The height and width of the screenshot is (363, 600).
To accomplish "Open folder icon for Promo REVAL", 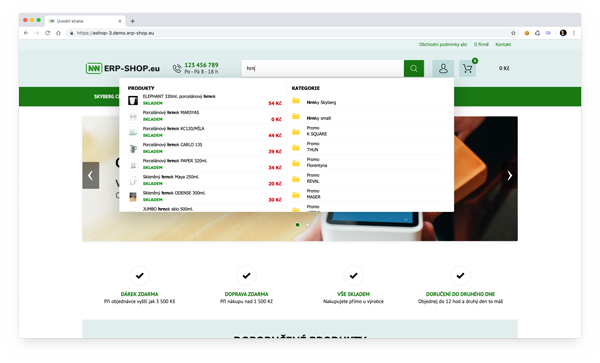I will point(296,179).
